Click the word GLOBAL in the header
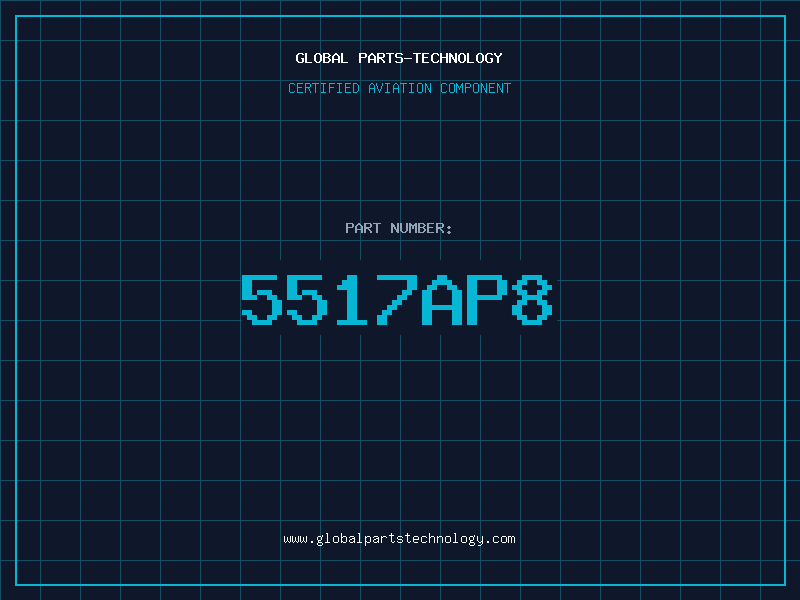Viewport: 800px width, 600px height. 321,58
